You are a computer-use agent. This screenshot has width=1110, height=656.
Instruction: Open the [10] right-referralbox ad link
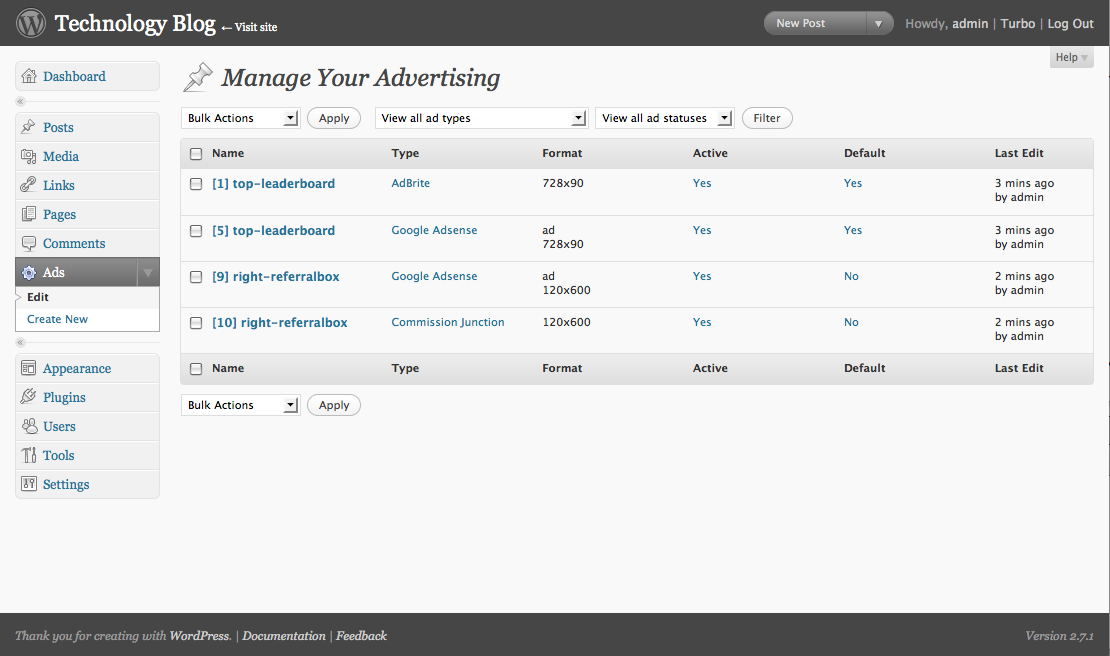point(280,323)
